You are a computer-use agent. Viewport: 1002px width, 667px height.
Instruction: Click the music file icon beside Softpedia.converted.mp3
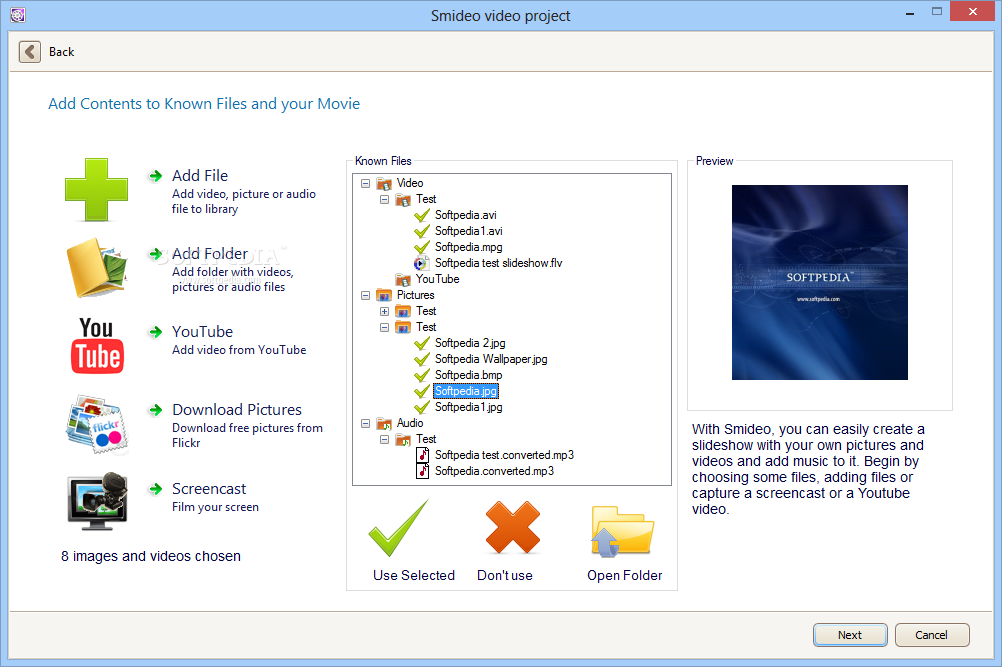[422, 471]
